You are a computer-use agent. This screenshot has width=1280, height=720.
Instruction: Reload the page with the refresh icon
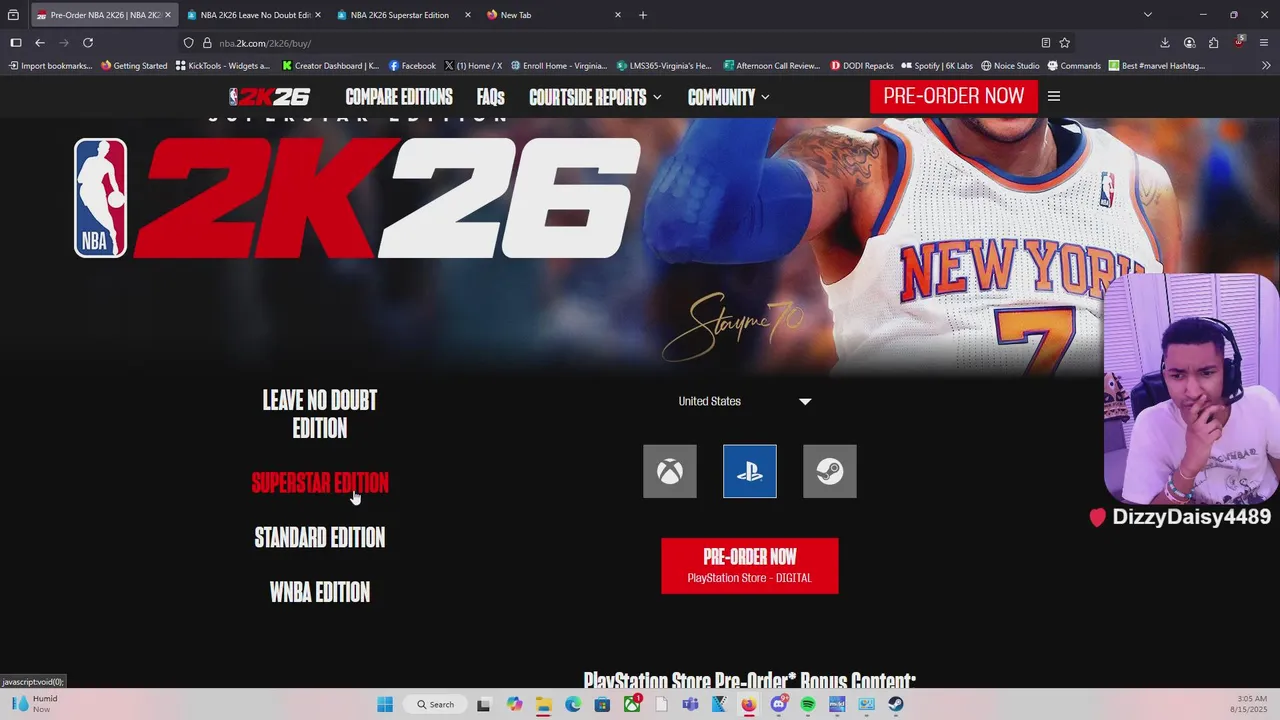coord(88,43)
